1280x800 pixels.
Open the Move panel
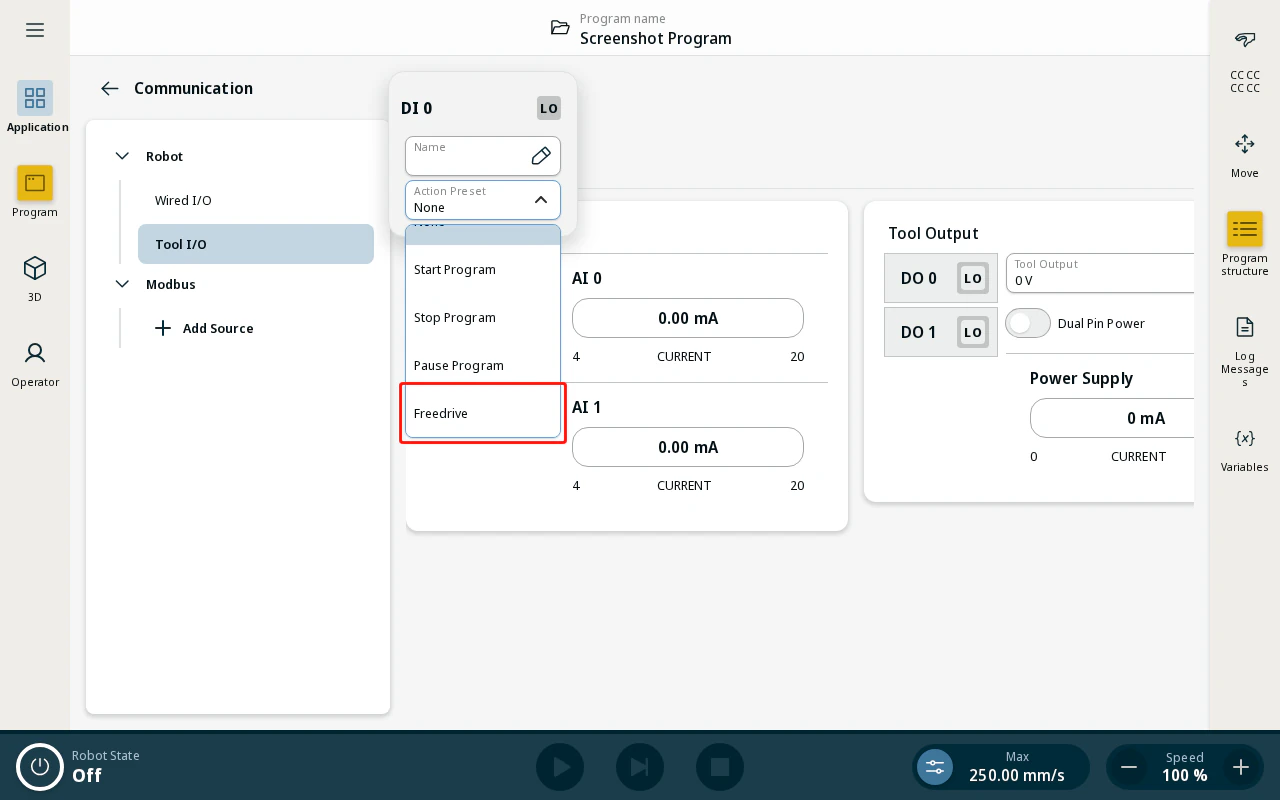coord(1245,155)
